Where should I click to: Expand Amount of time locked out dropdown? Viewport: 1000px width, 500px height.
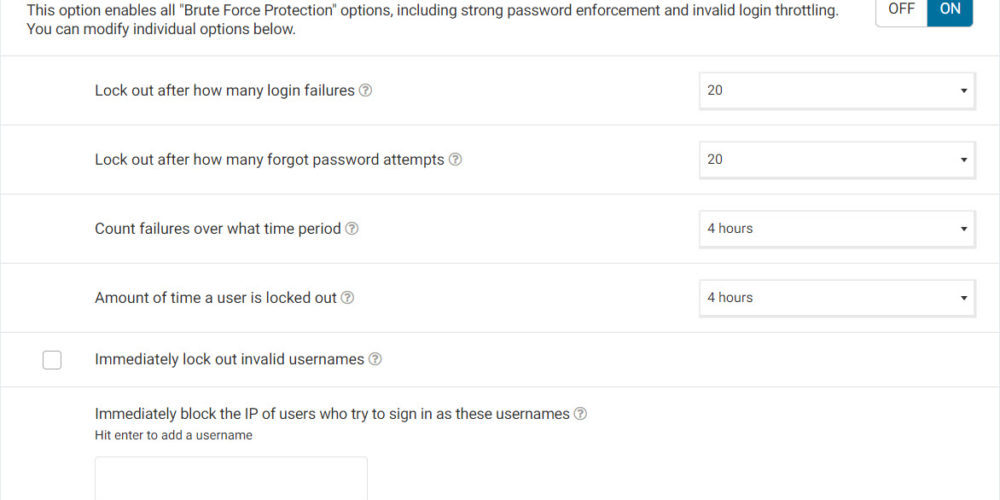836,298
